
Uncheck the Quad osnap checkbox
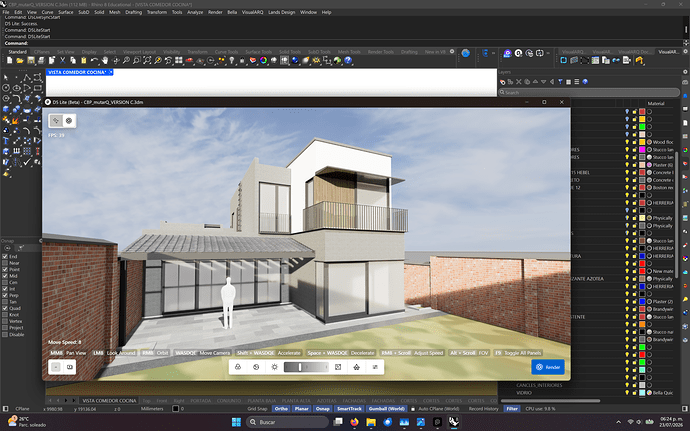click(5, 308)
